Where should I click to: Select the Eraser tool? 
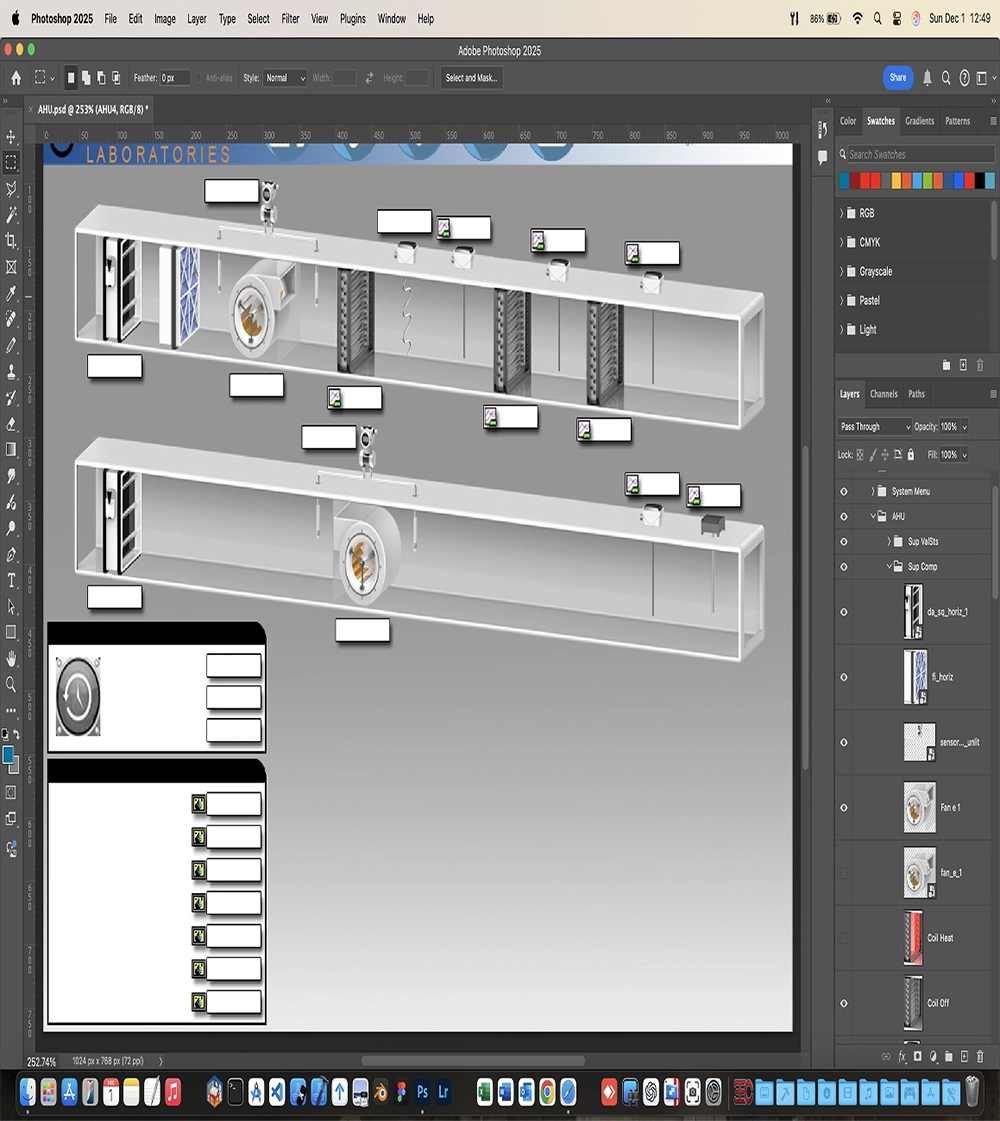(x=11, y=424)
